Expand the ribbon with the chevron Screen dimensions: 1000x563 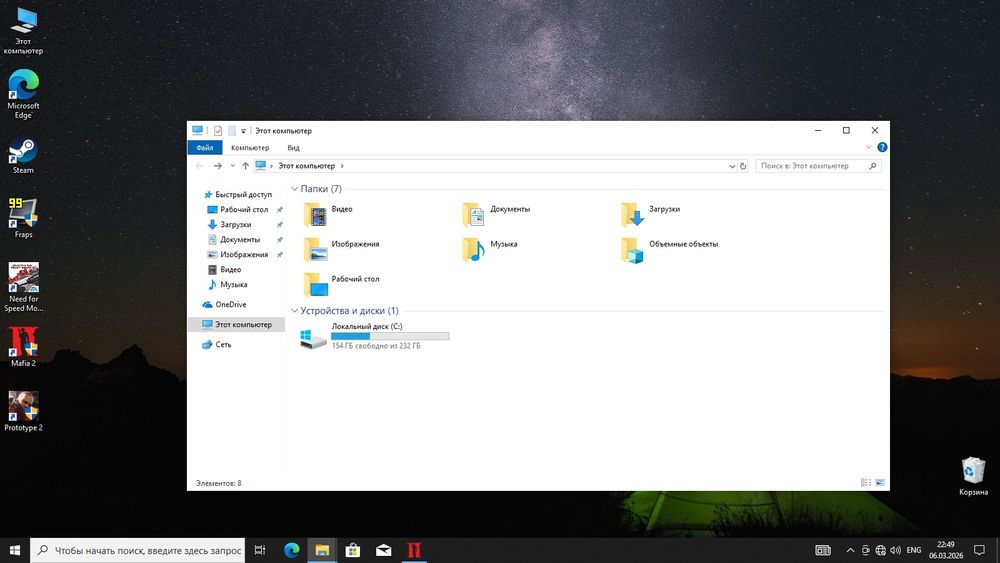tap(868, 147)
